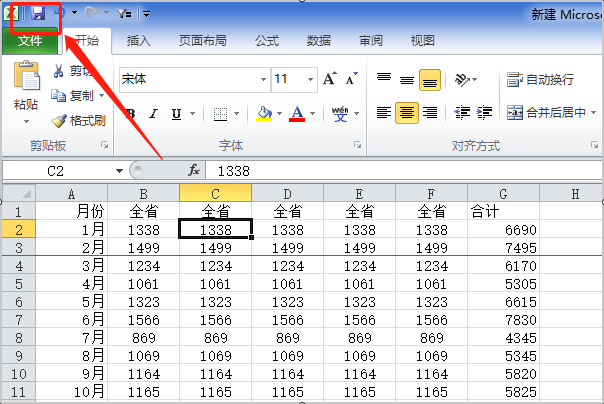
Task: Open the font size 11 dropdown
Action: (x=310, y=79)
